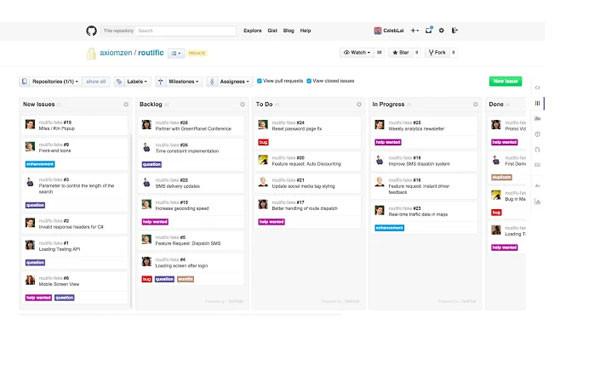Click the Graphs bar-chart icon in right sidebar
Viewport: 600px width, 375px height.
tap(538, 202)
